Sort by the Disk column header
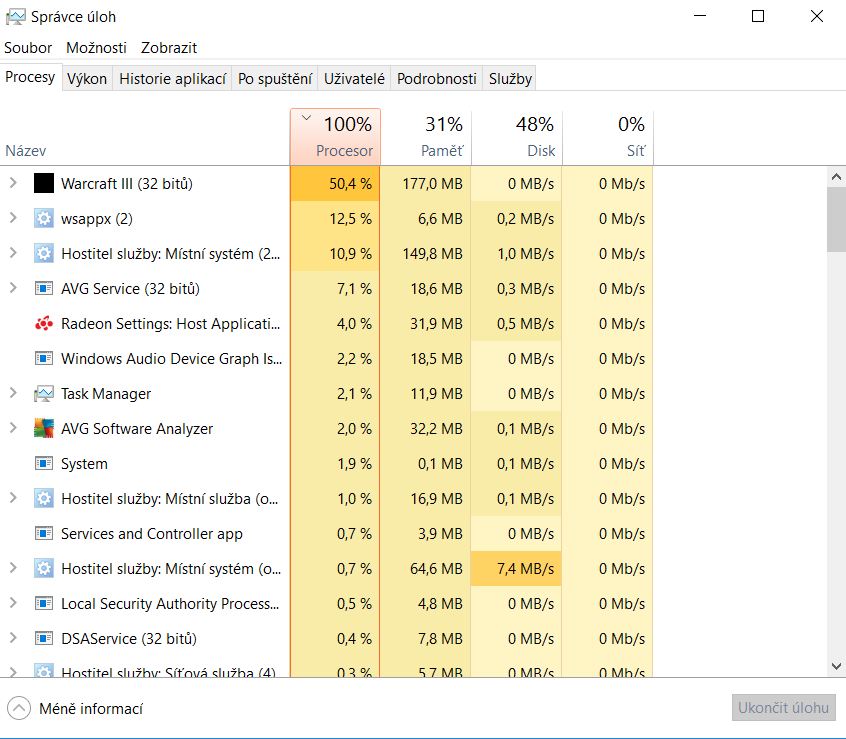Screen dimensions: 846x739 517,137
